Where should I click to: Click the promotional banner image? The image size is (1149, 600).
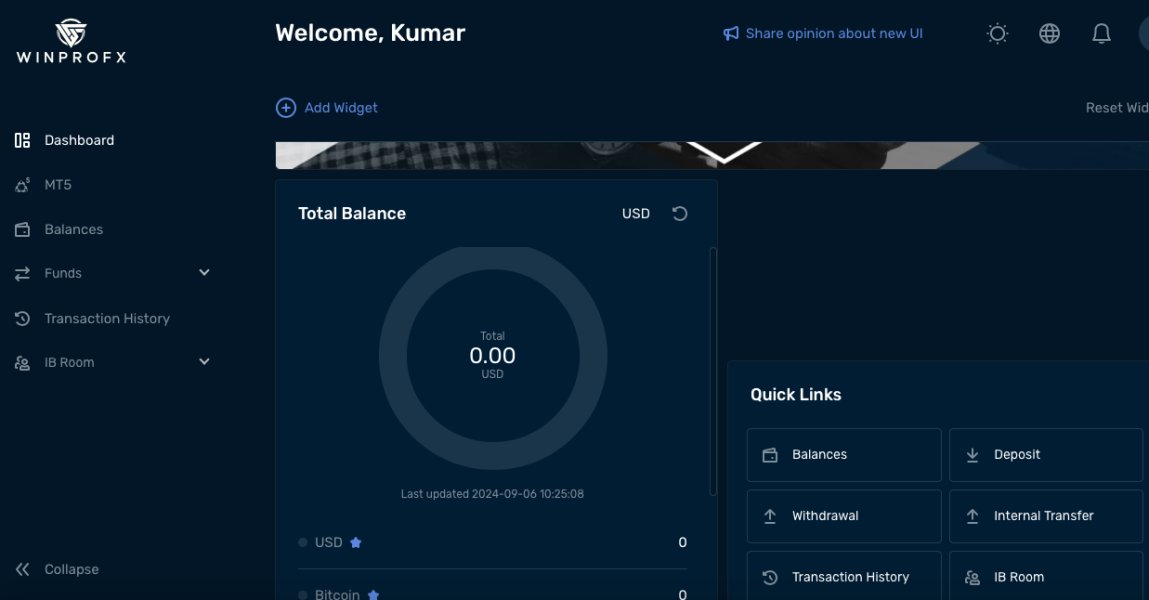(712, 155)
